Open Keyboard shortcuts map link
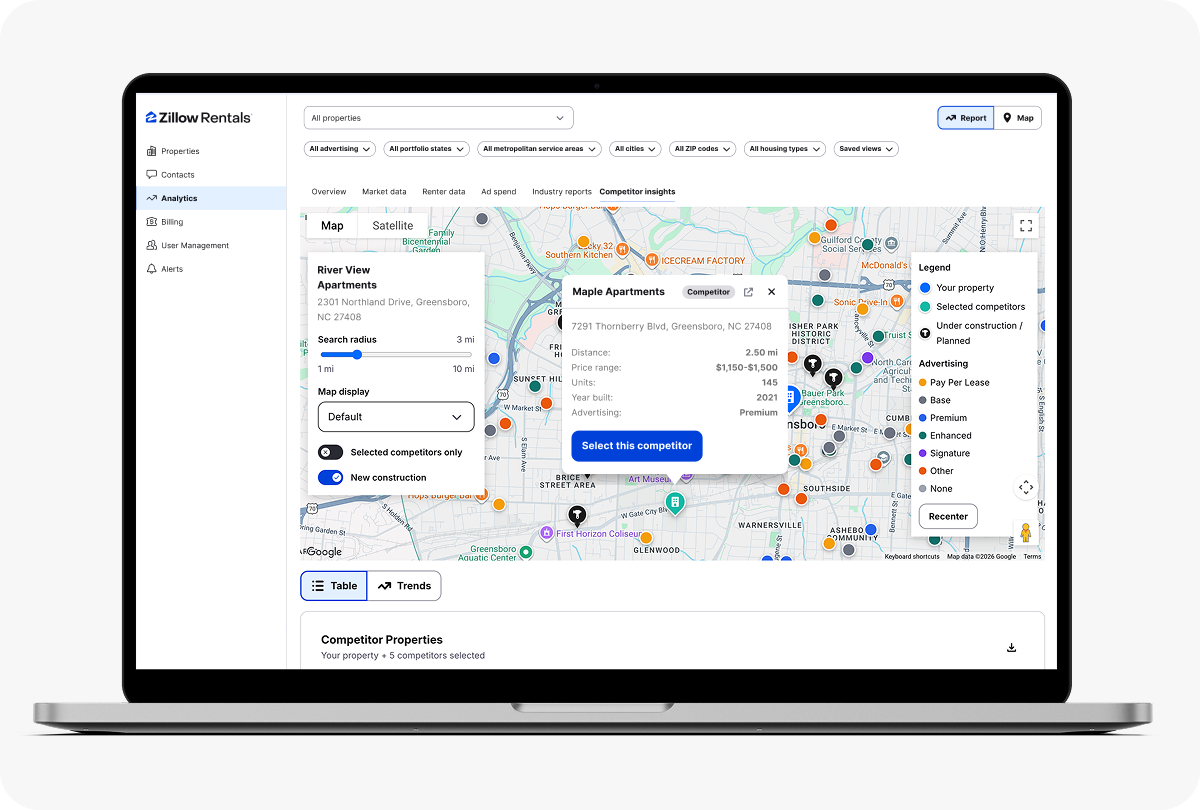 [x=912, y=557]
